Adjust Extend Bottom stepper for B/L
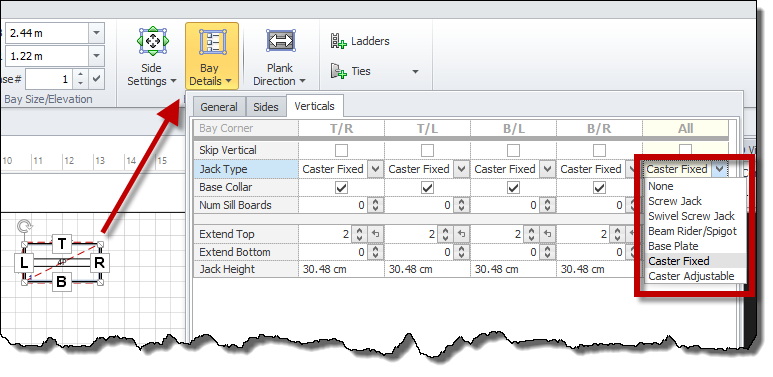Image resolution: width=773 pixels, height=377 pixels. point(547,252)
